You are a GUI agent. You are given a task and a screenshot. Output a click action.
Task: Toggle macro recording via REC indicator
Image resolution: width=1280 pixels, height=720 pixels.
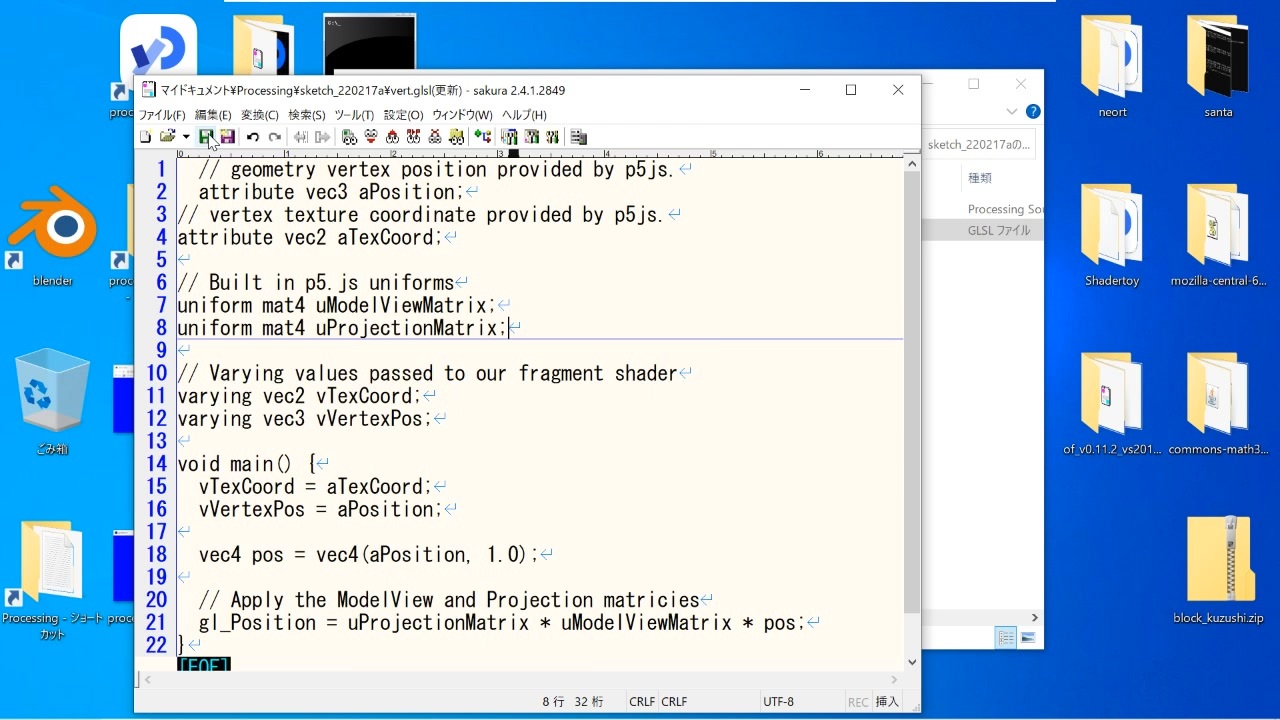click(x=858, y=701)
